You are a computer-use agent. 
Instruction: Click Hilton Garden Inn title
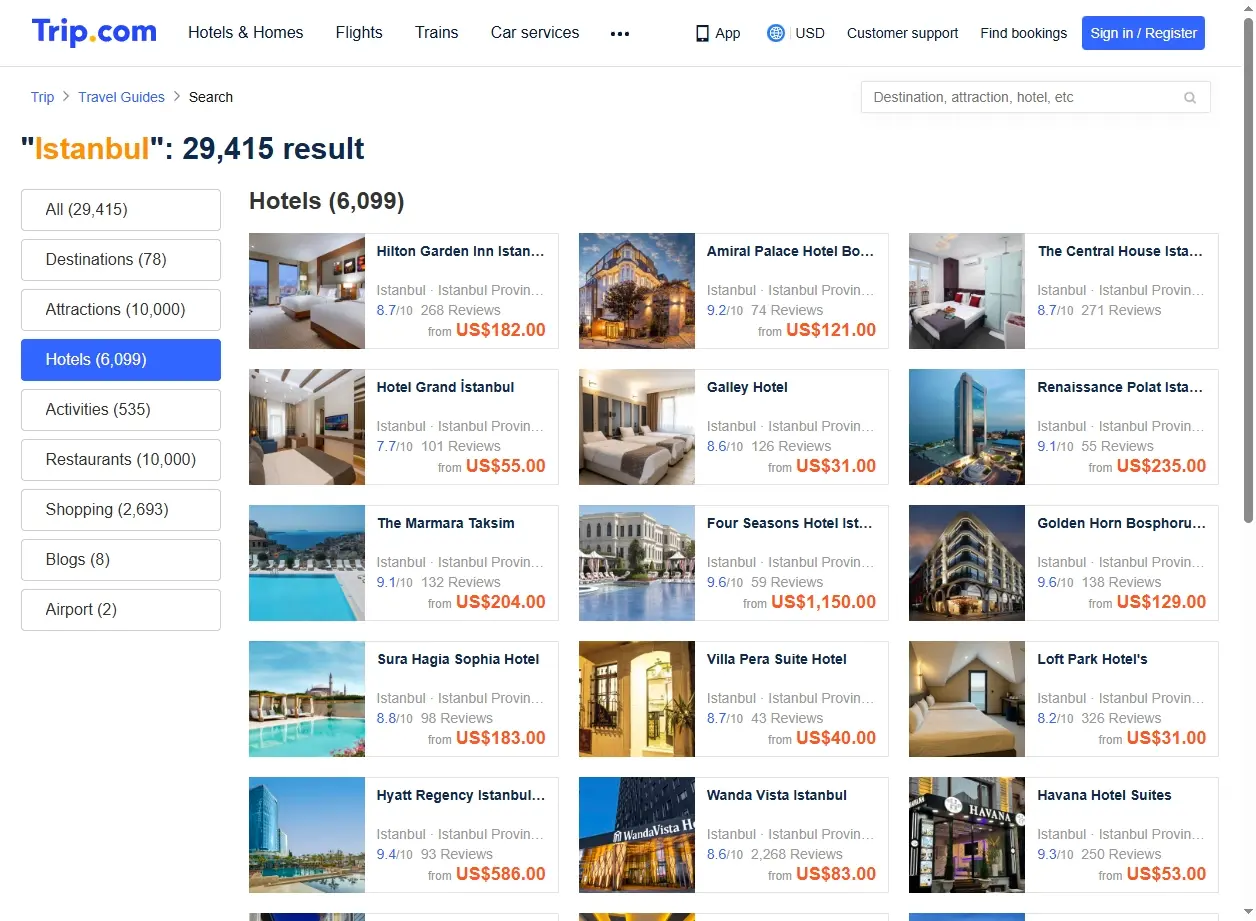coord(461,252)
